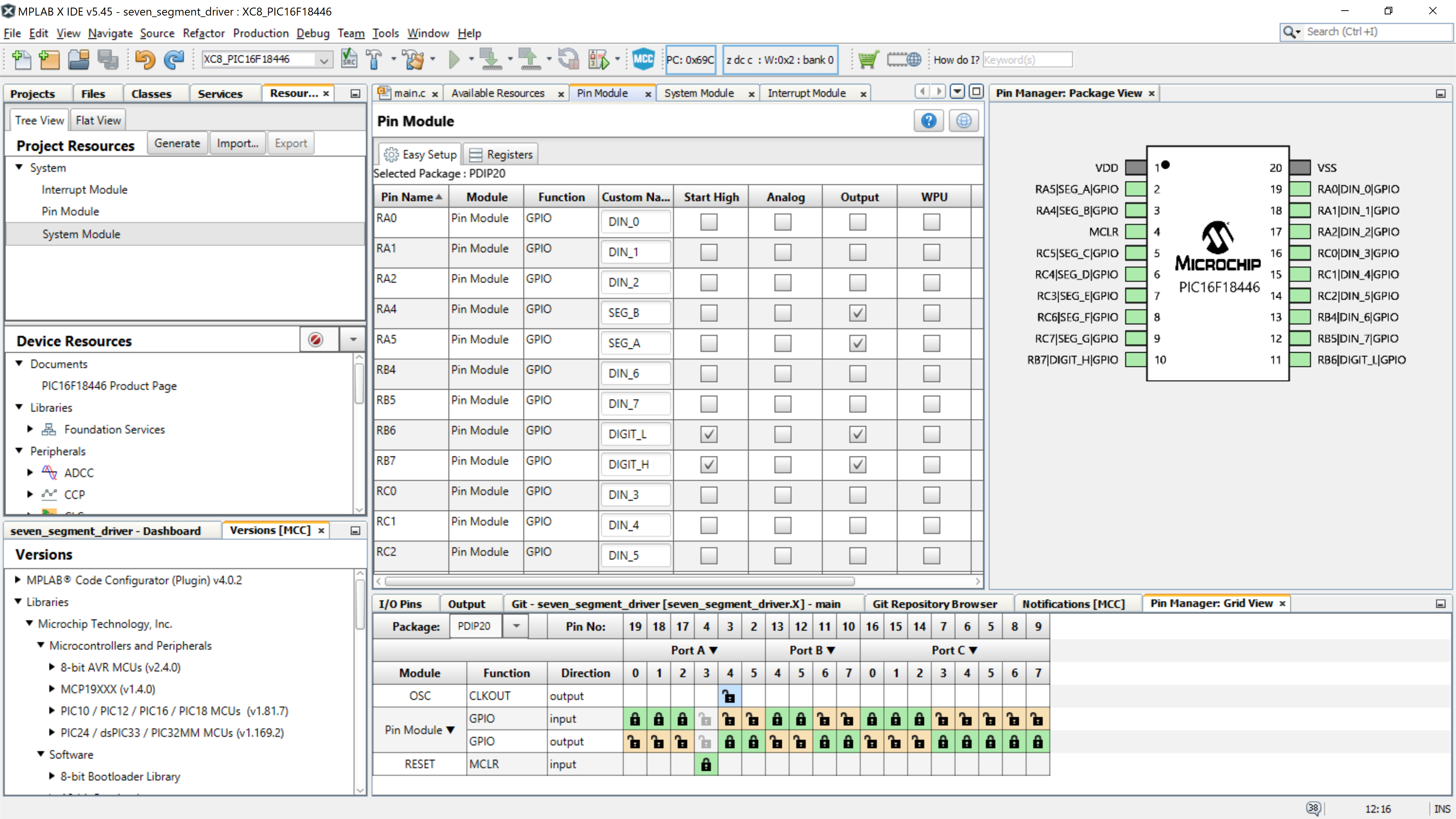Check Output for RC0 DIN_3
Screen dimensions: 1456x819
point(857,495)
